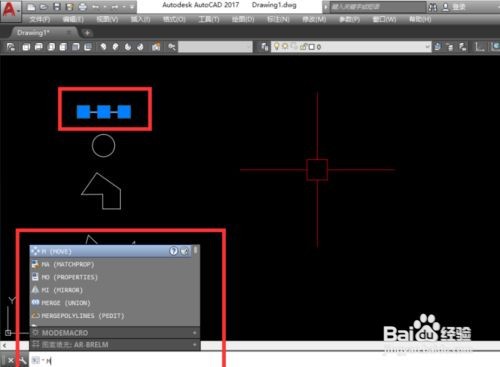Click the Layer Properties Manager icon

pyautogui.click(x=265, y=47)
